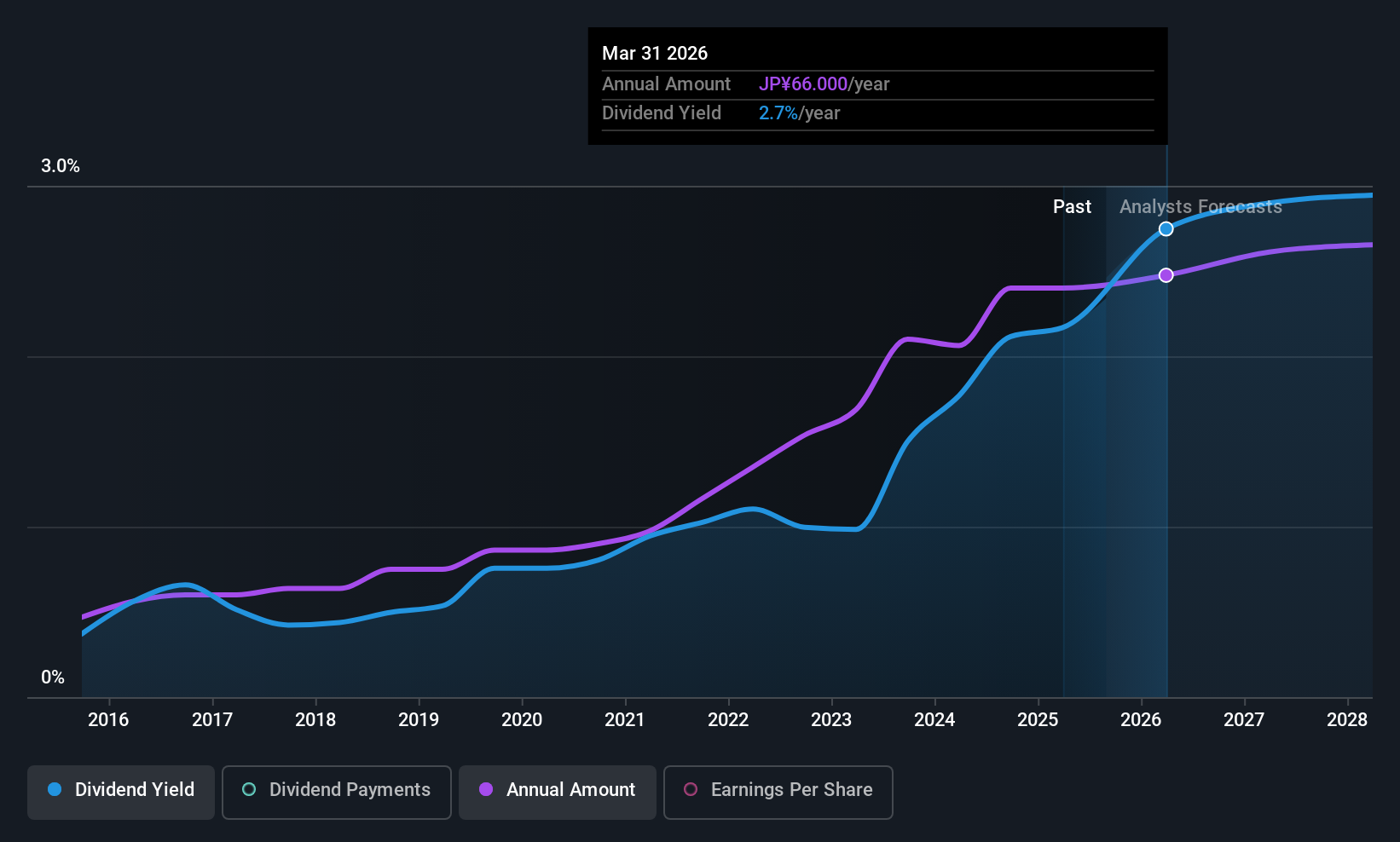Screen dimensions: 1400x842
Task: Click the Mar 31 2026 tooltip header
Action: [x=655, y=54]
